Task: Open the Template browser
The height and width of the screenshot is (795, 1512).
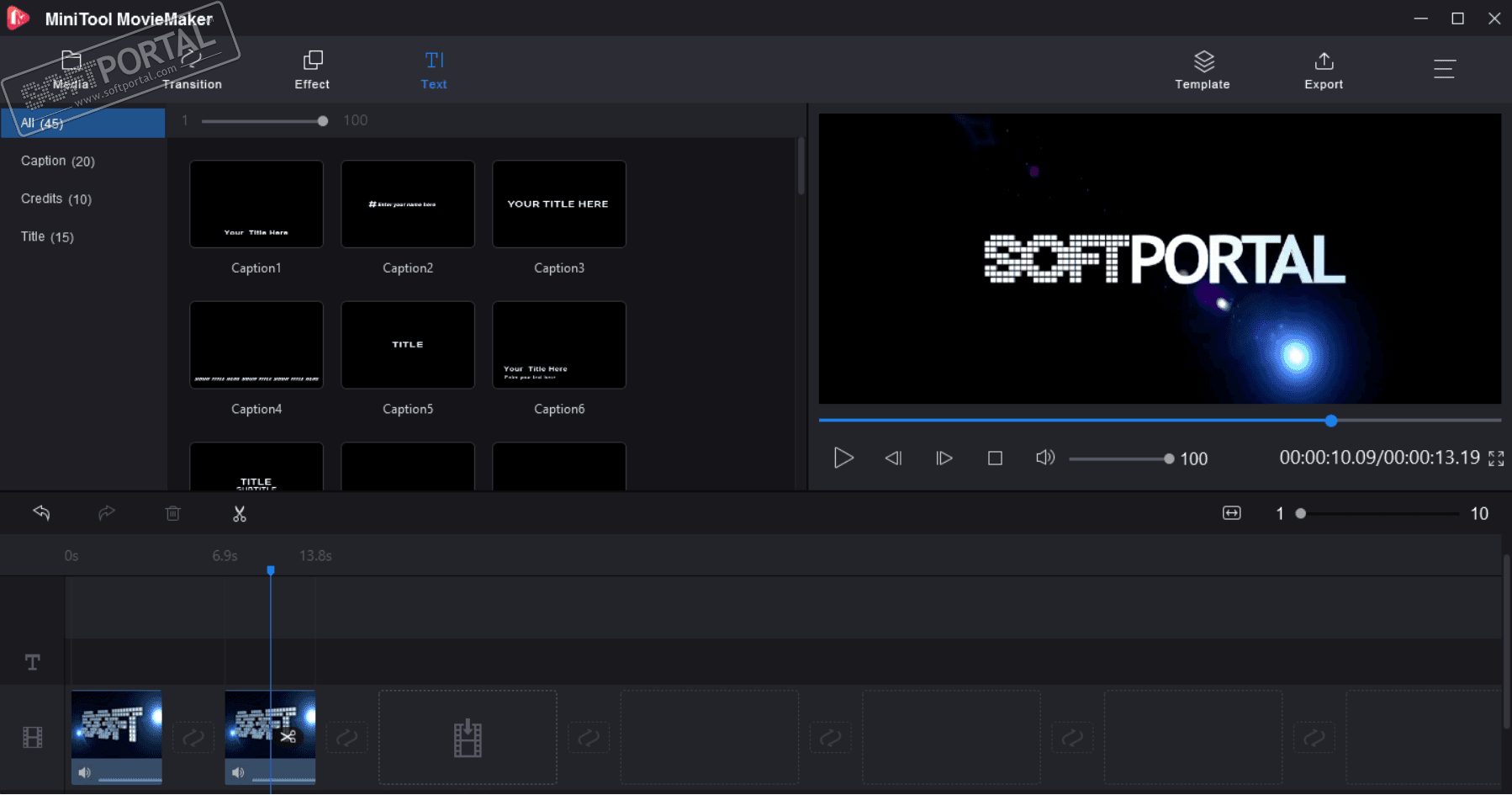Action: pos(1202,70)
